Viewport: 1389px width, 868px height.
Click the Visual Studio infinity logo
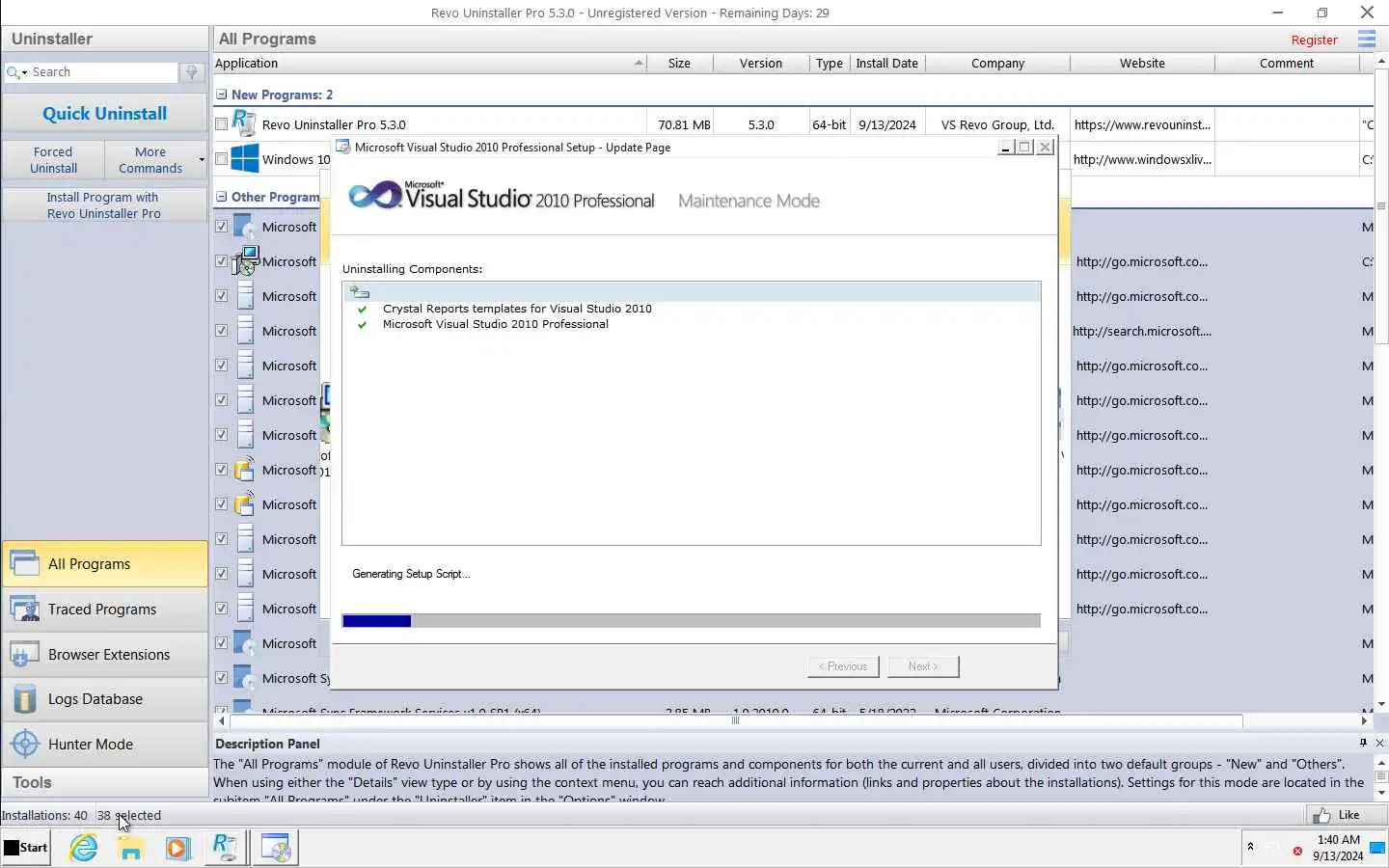(x=373, y=196)
